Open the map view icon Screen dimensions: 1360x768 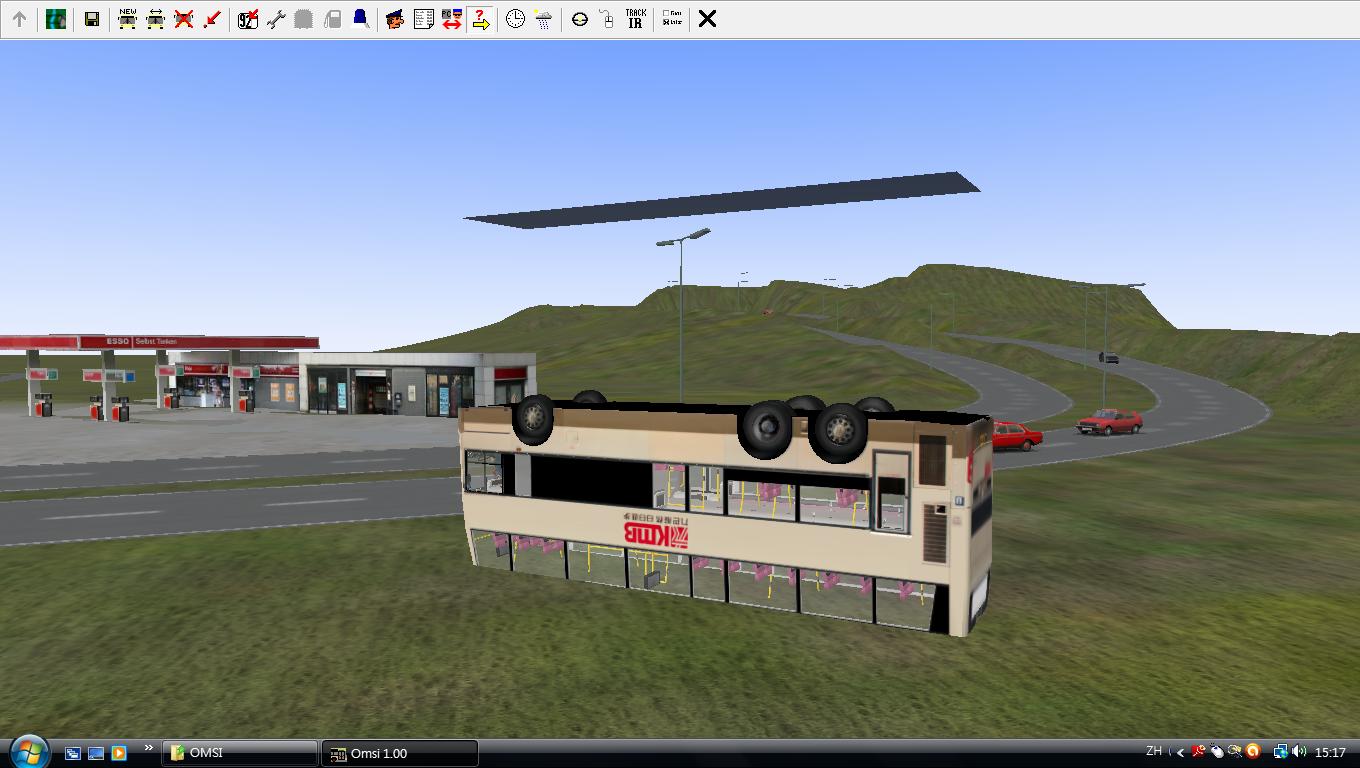click(x=56, y=19)
